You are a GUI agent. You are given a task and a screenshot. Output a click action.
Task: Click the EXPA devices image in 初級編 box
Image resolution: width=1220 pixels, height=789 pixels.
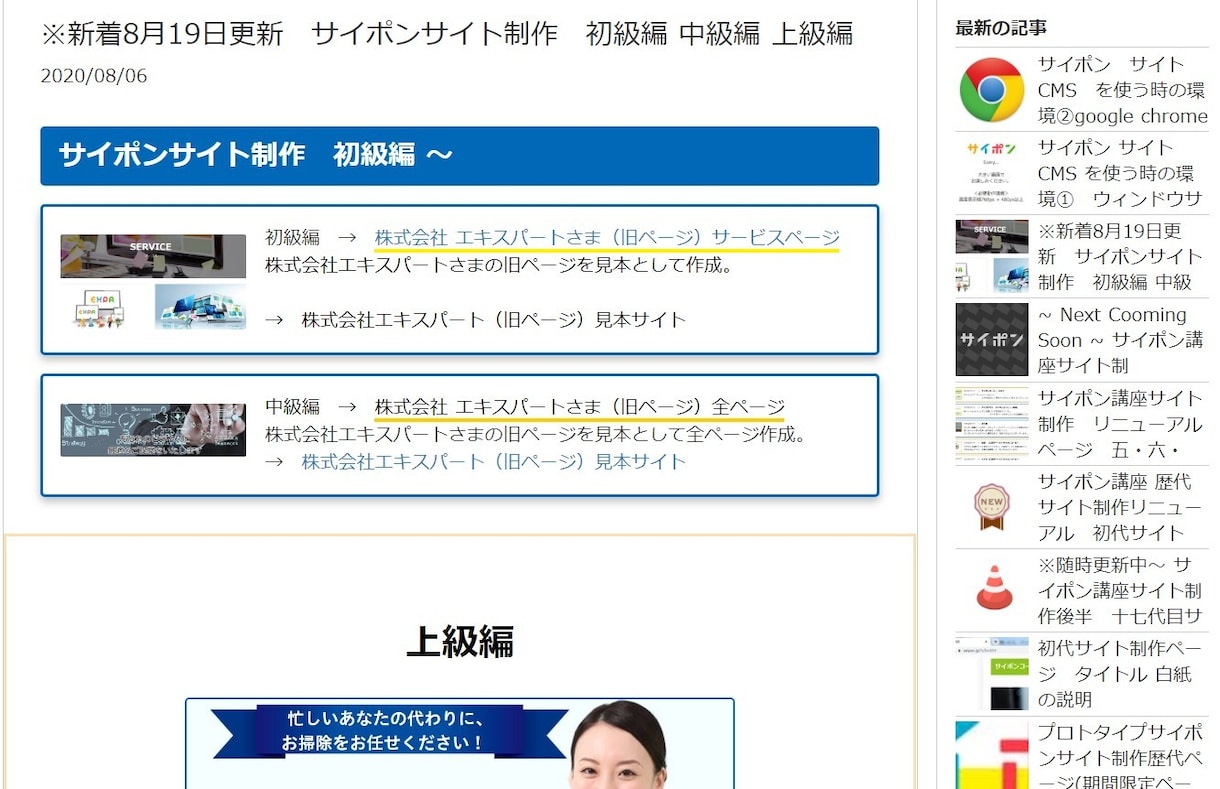click(101, 308)
